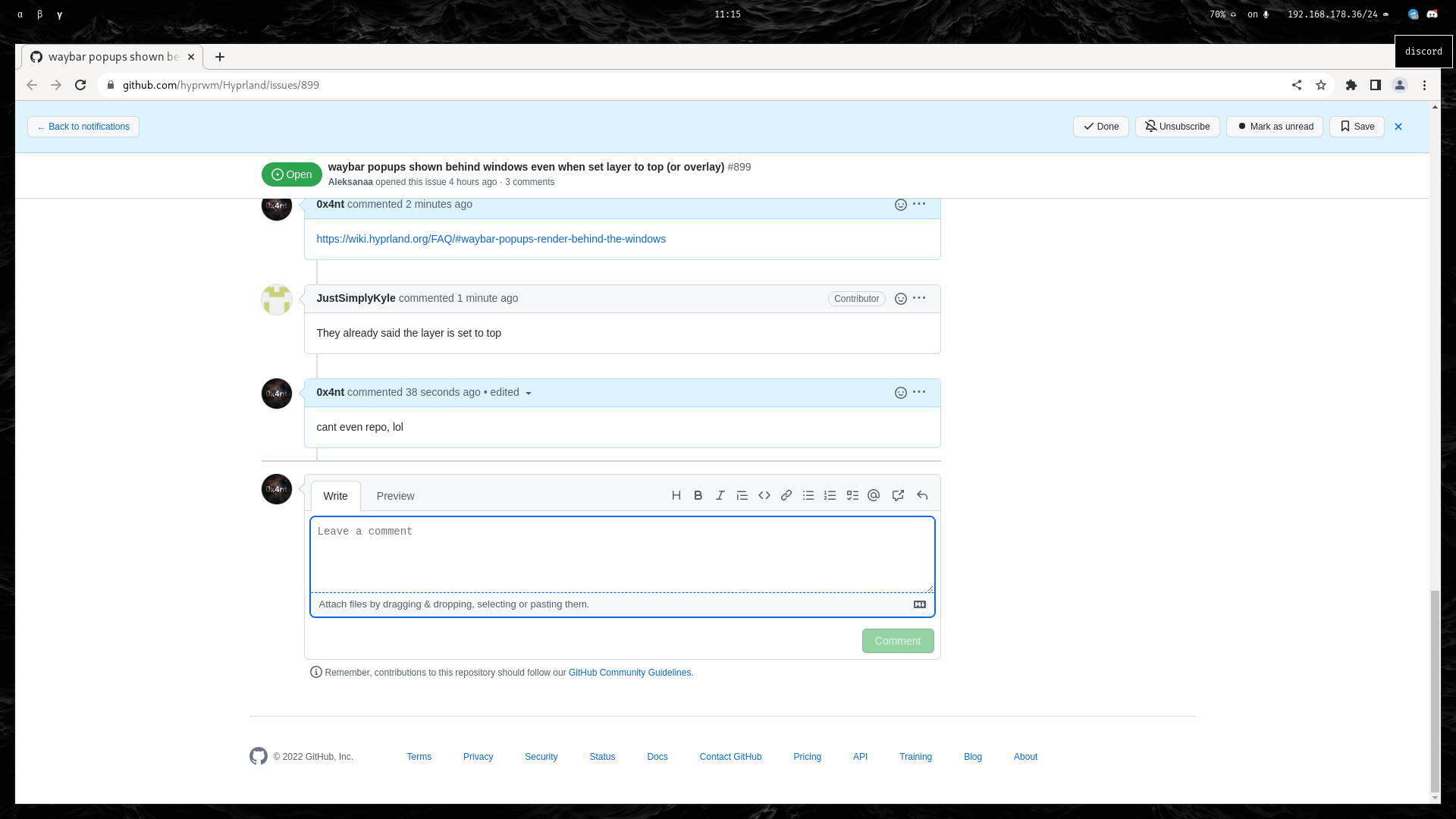Mark the notification as unread
1456x819 pixels.
pos(1274,127)
